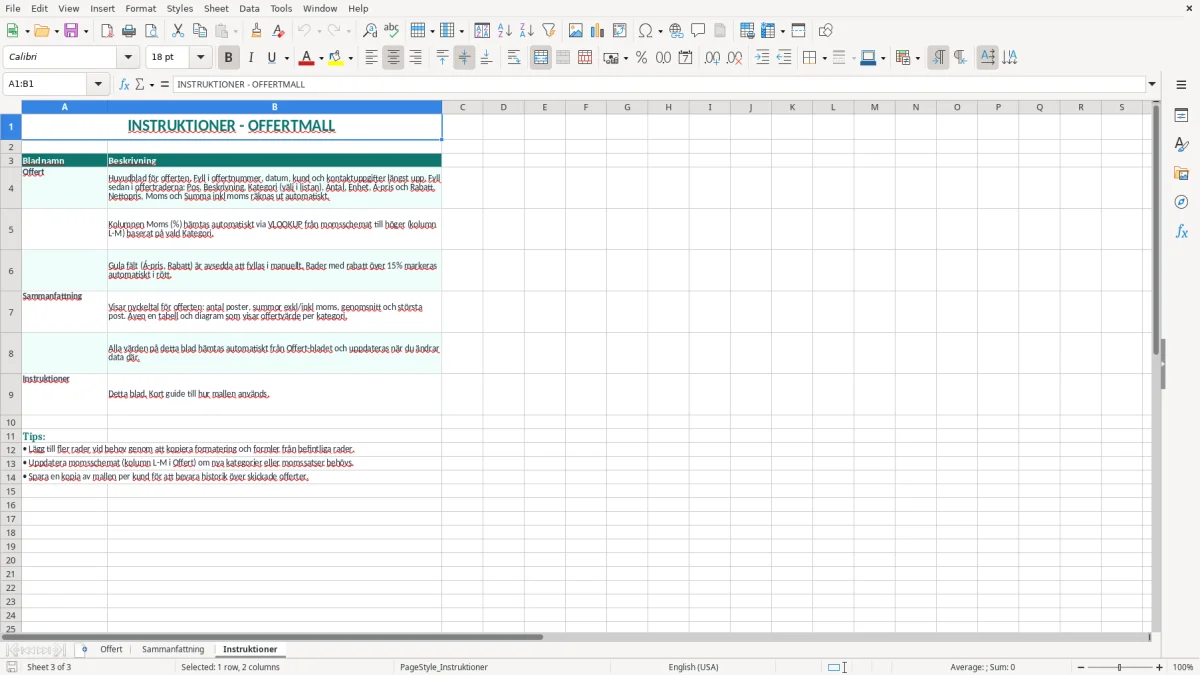Viewport: 1200px width, 675px height.
Task: Click the 100% zoom level
Action: (x=1183, y=667)
